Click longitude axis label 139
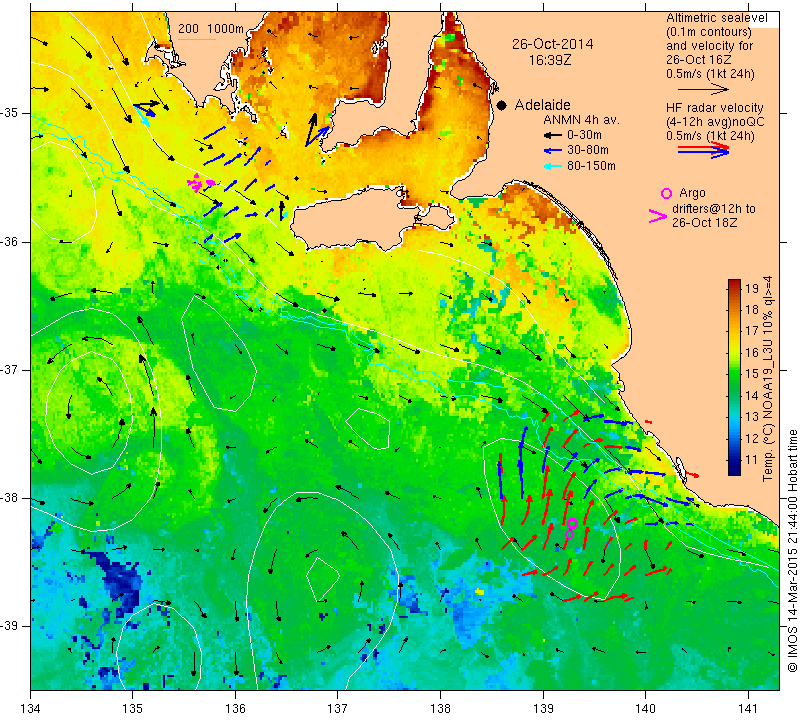800x720 pixels. pyautogui.click(x=543, y=708)
